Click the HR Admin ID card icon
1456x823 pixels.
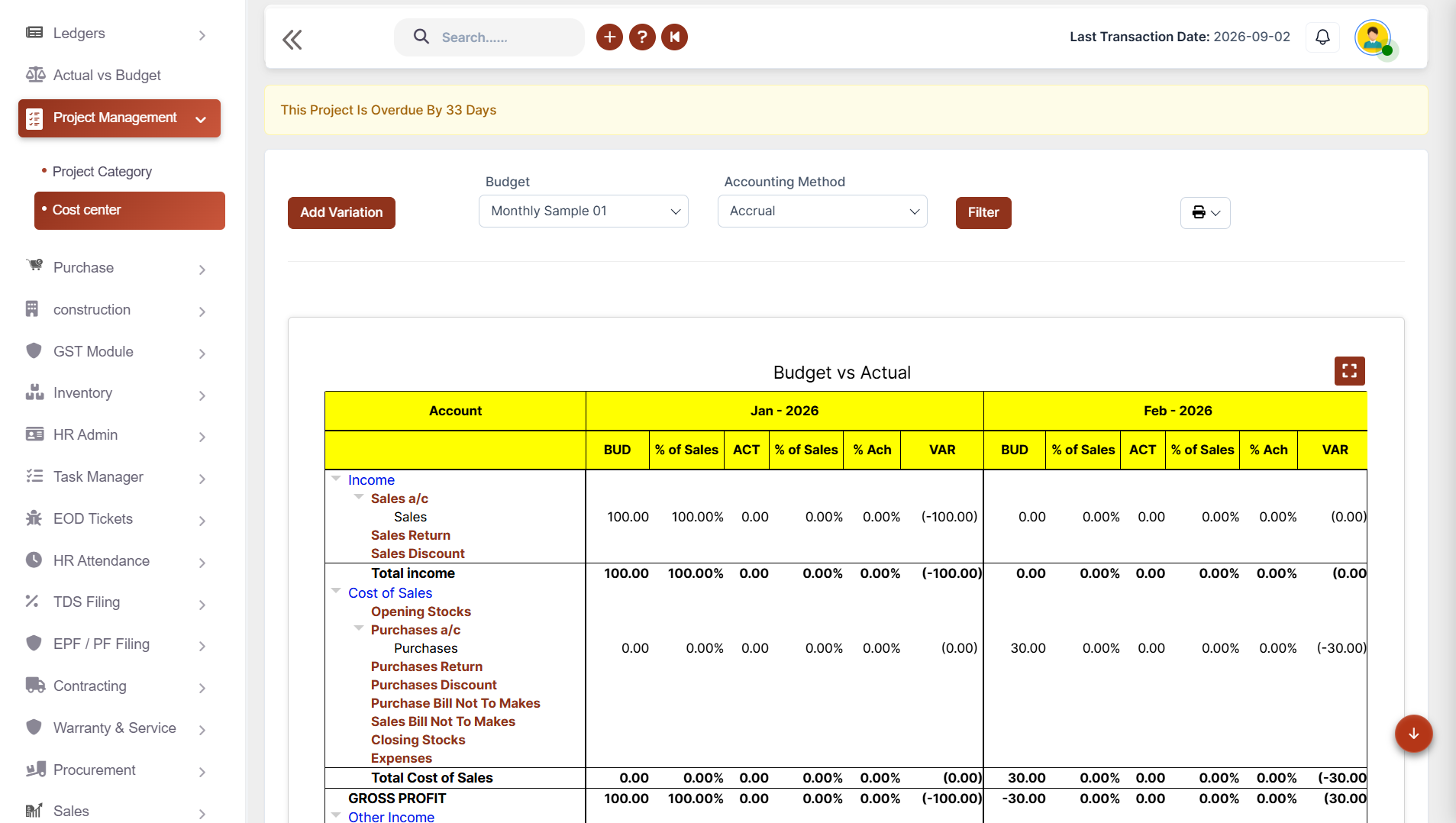(35, 434)
